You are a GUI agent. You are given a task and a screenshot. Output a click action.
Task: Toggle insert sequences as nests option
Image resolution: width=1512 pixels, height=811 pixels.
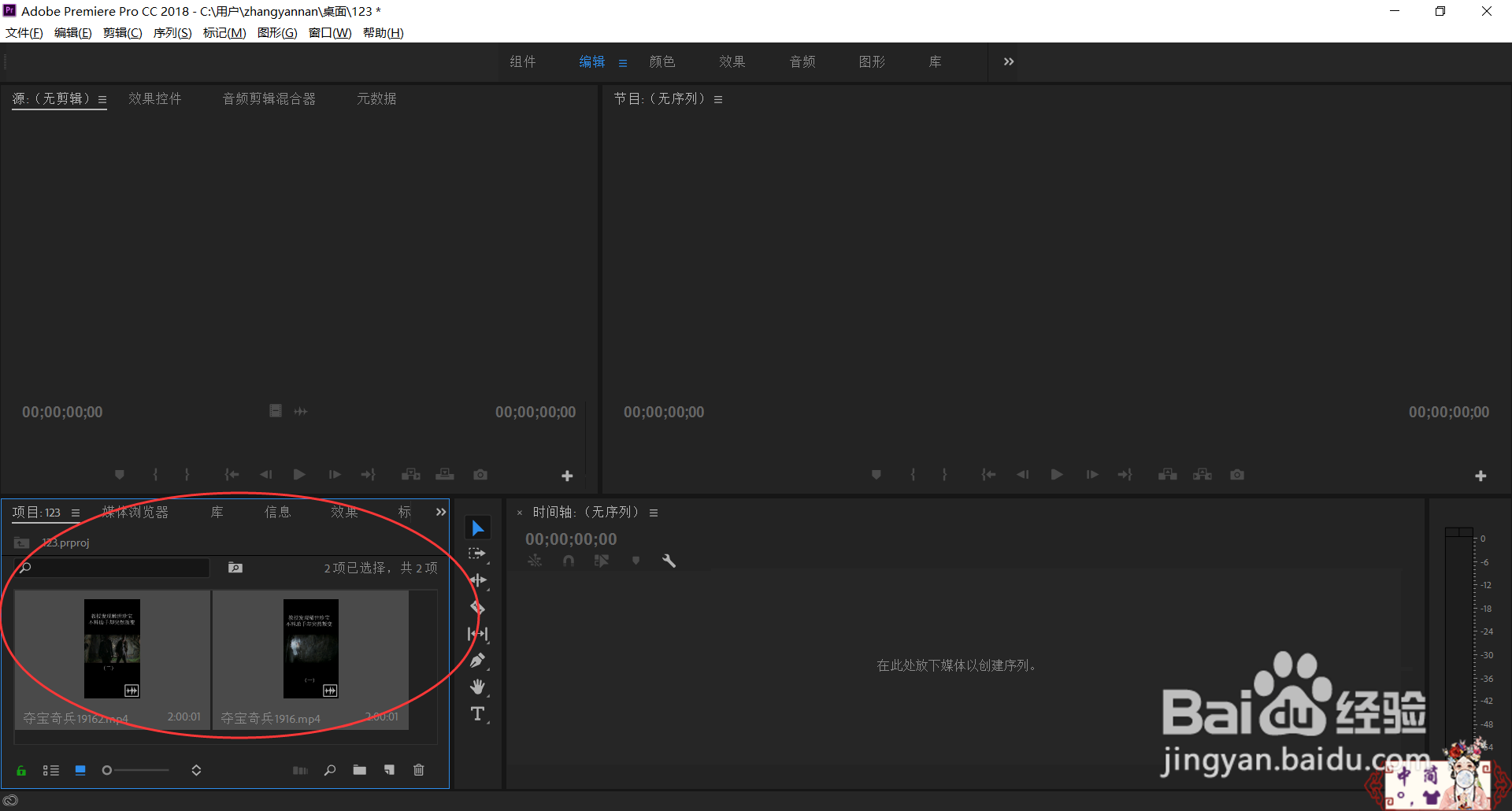[535, 561]
